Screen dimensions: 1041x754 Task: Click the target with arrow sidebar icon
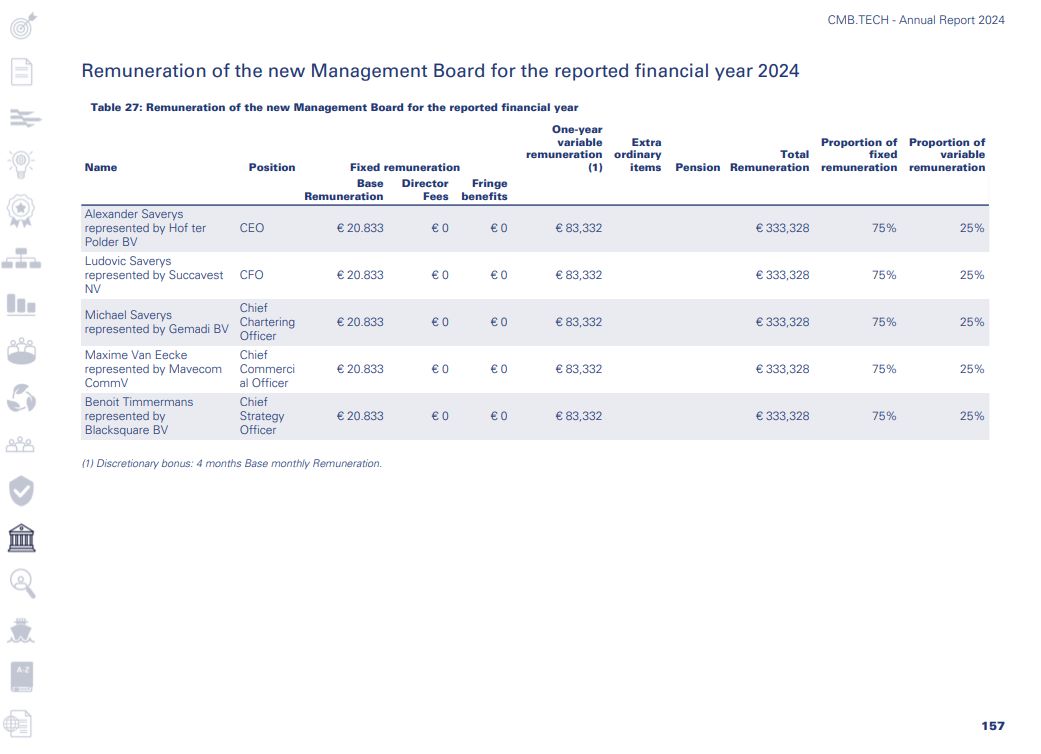point(22,26)
